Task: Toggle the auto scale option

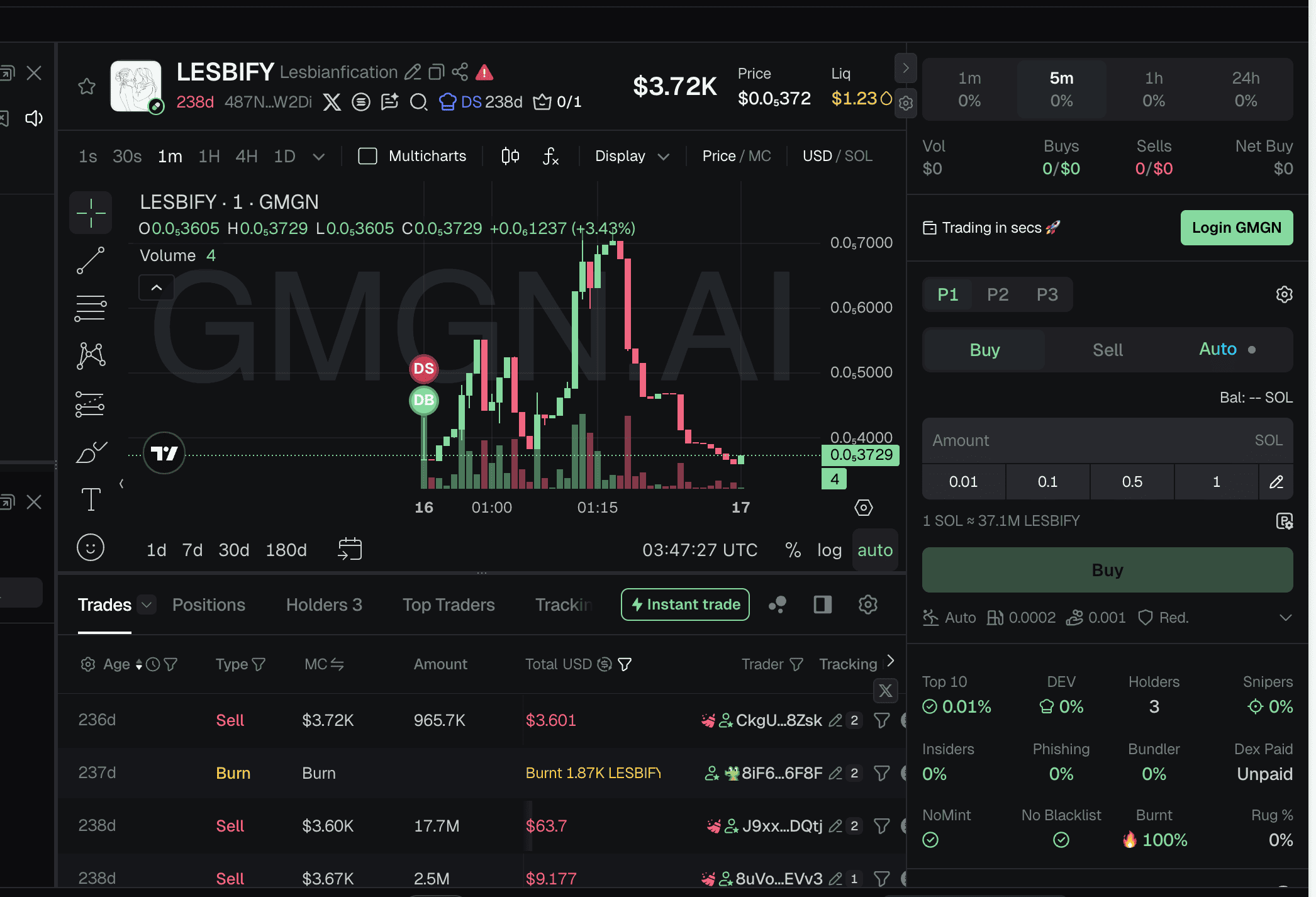Action: (x=875, y=550)
